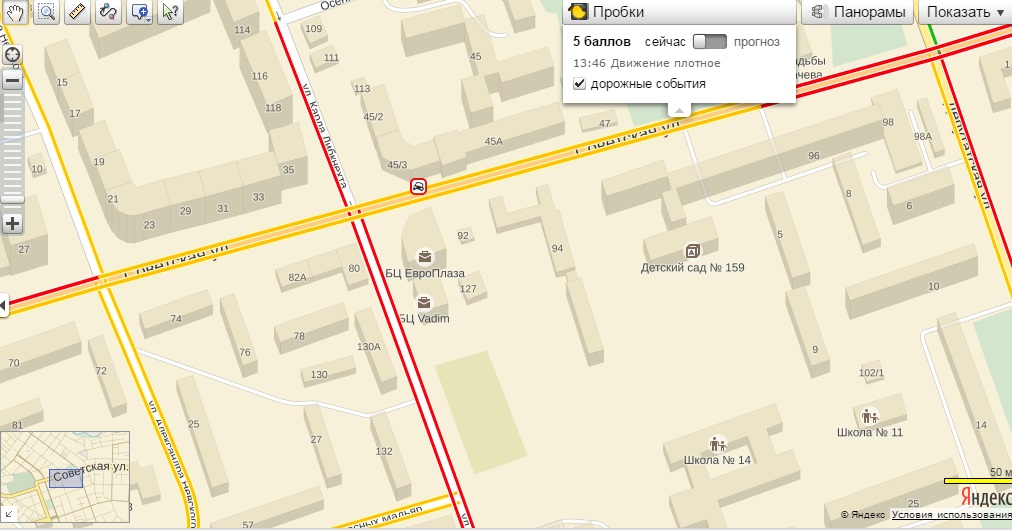Click the zoom level slider track
The image size is (1012, 530).
[x=12, y=147]
